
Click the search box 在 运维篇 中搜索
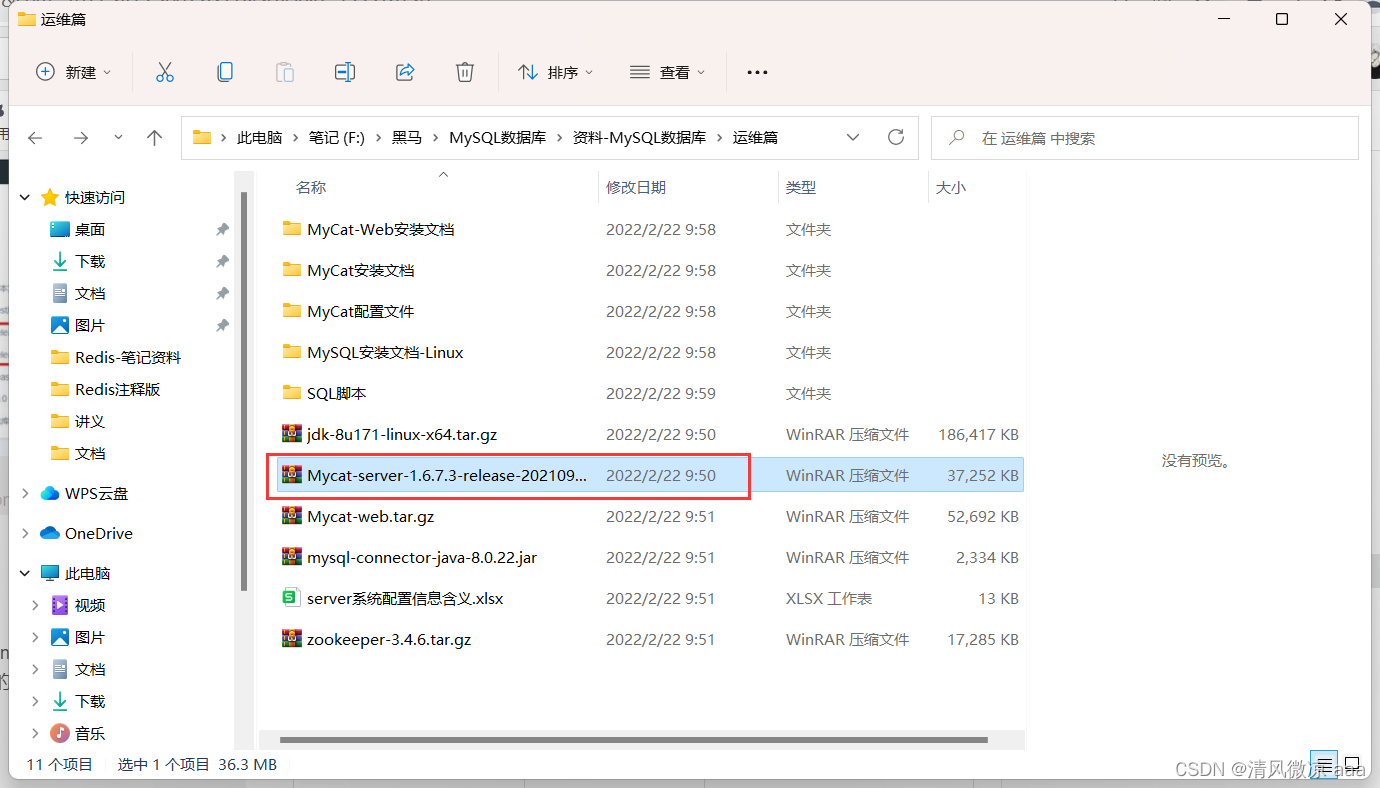(1144, 138)
